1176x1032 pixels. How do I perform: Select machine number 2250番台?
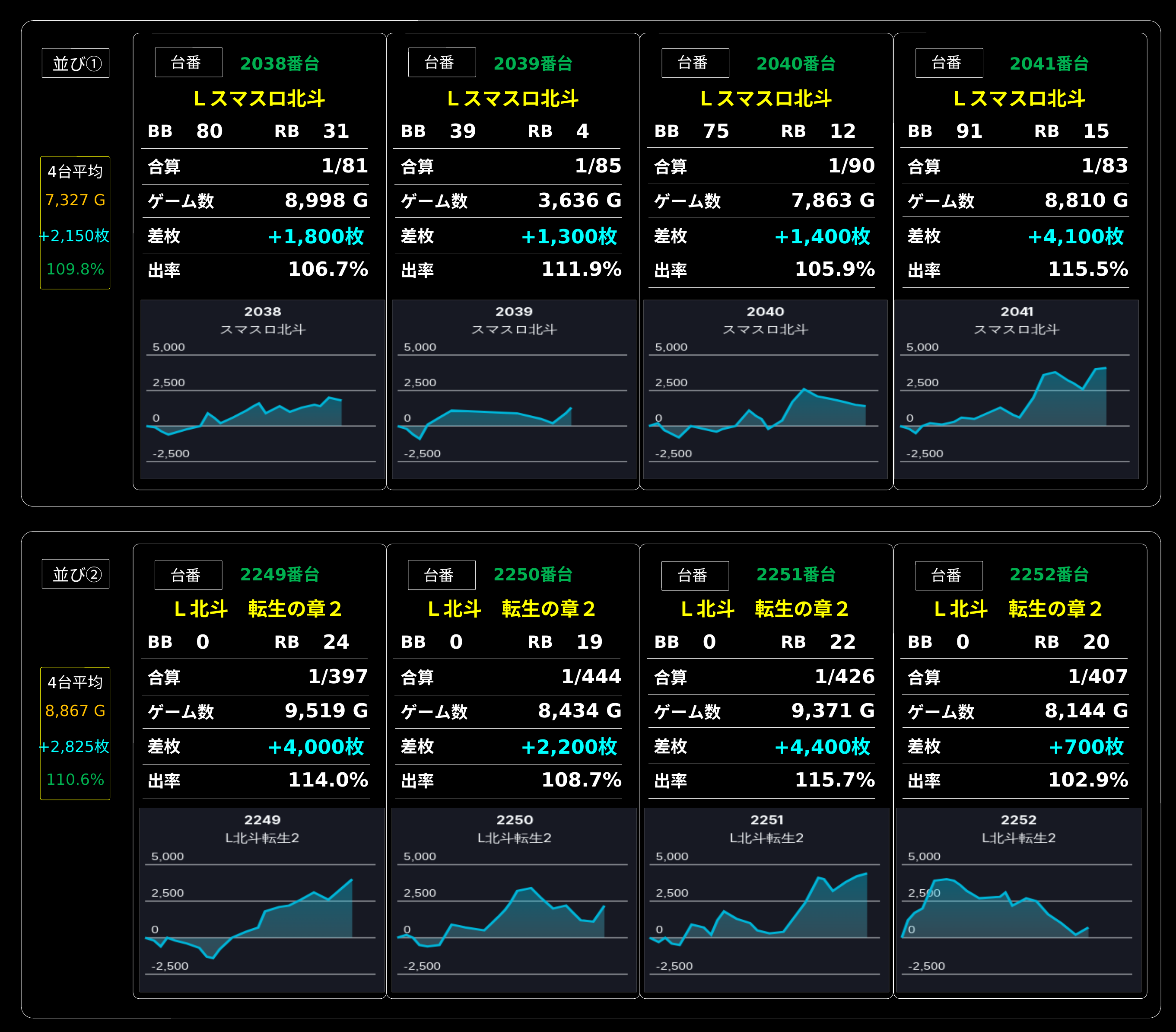(533, 574)
